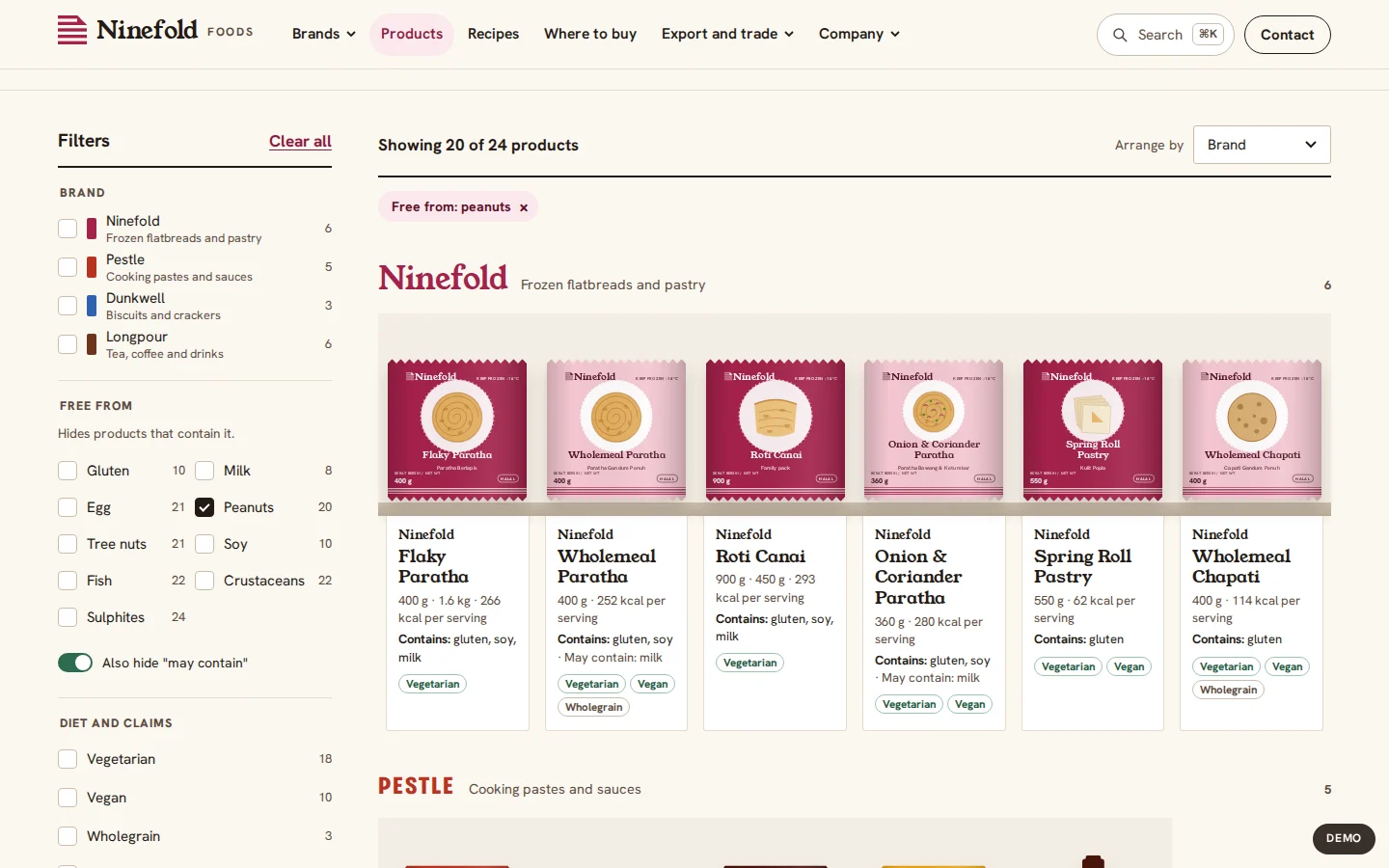Uncheck the Peanuts free-from checkbox
Screen dimensions: 1389x868
point(204,507)
